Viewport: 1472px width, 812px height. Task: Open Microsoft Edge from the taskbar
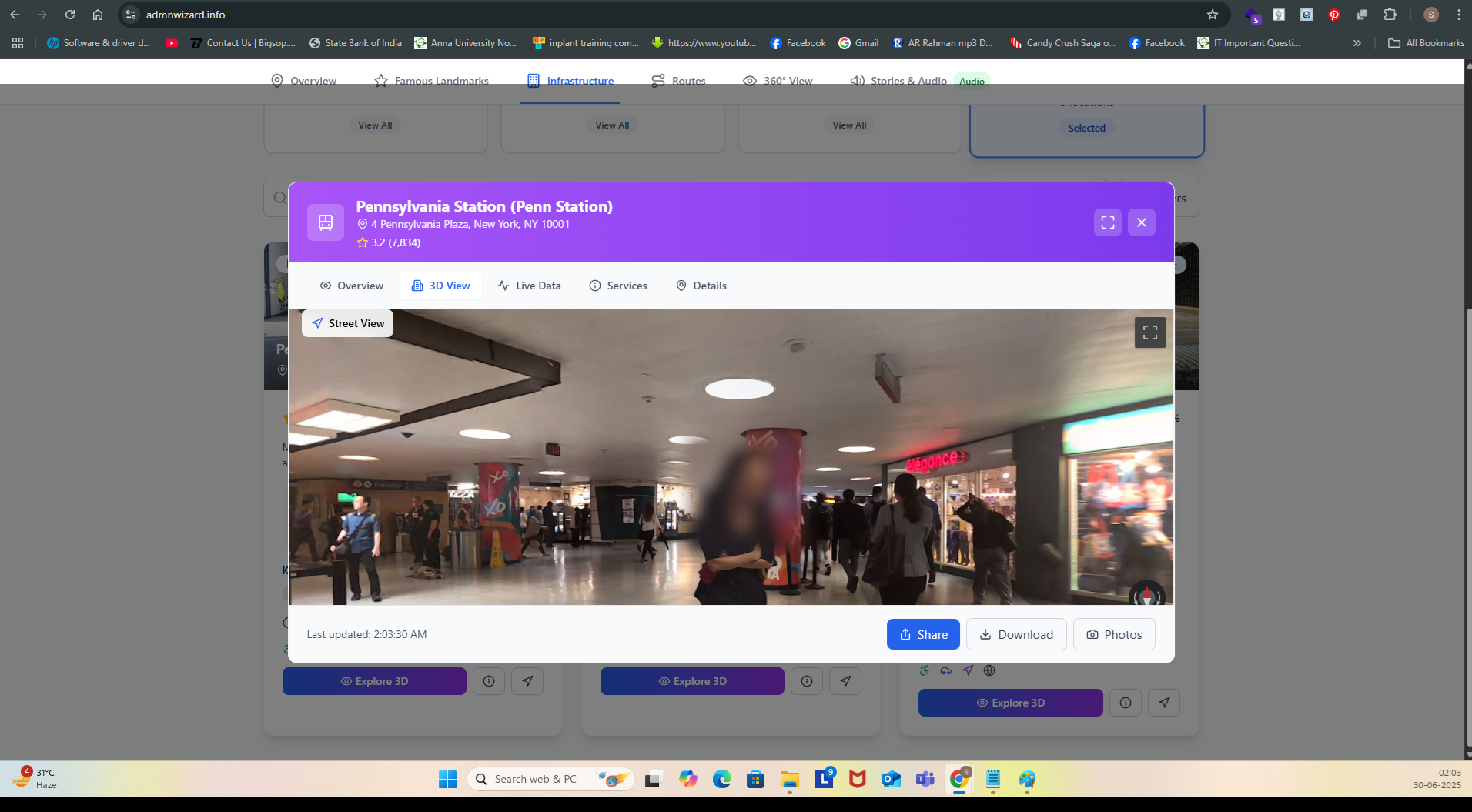tap(721, 780)
